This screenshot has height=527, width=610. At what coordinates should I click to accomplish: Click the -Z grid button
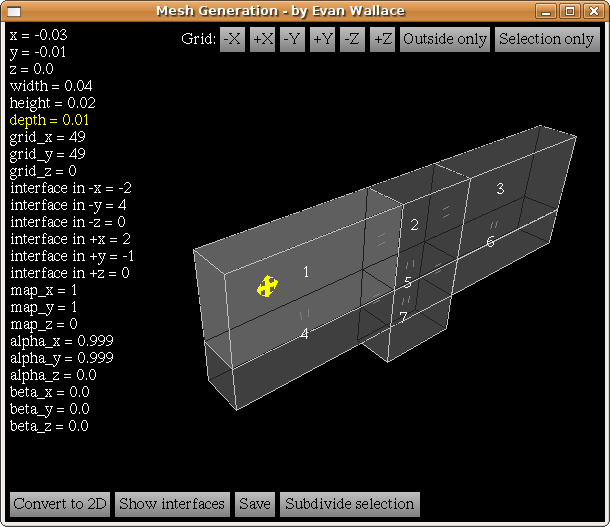click(x=352, y=39)
